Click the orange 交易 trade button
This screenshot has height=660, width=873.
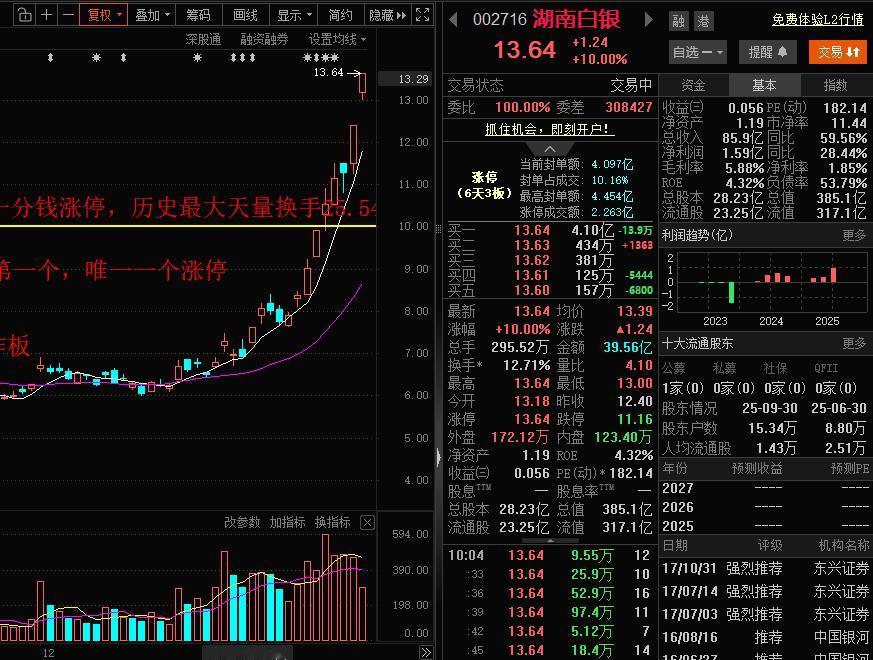pos(838,50)
